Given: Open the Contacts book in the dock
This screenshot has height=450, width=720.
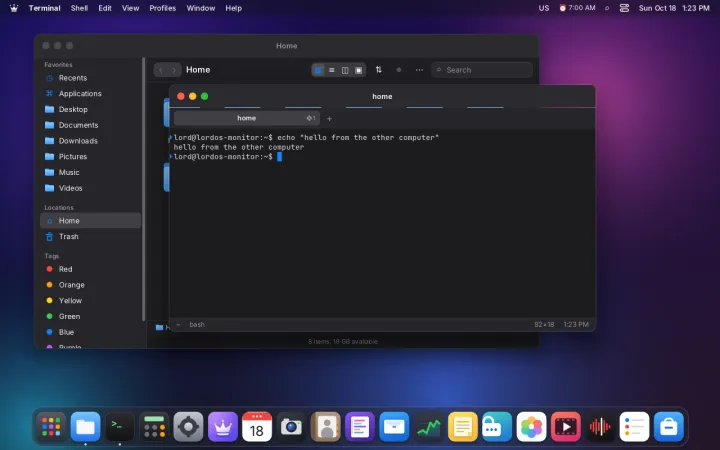Looking at the screenshot, I should click(326, 427).
